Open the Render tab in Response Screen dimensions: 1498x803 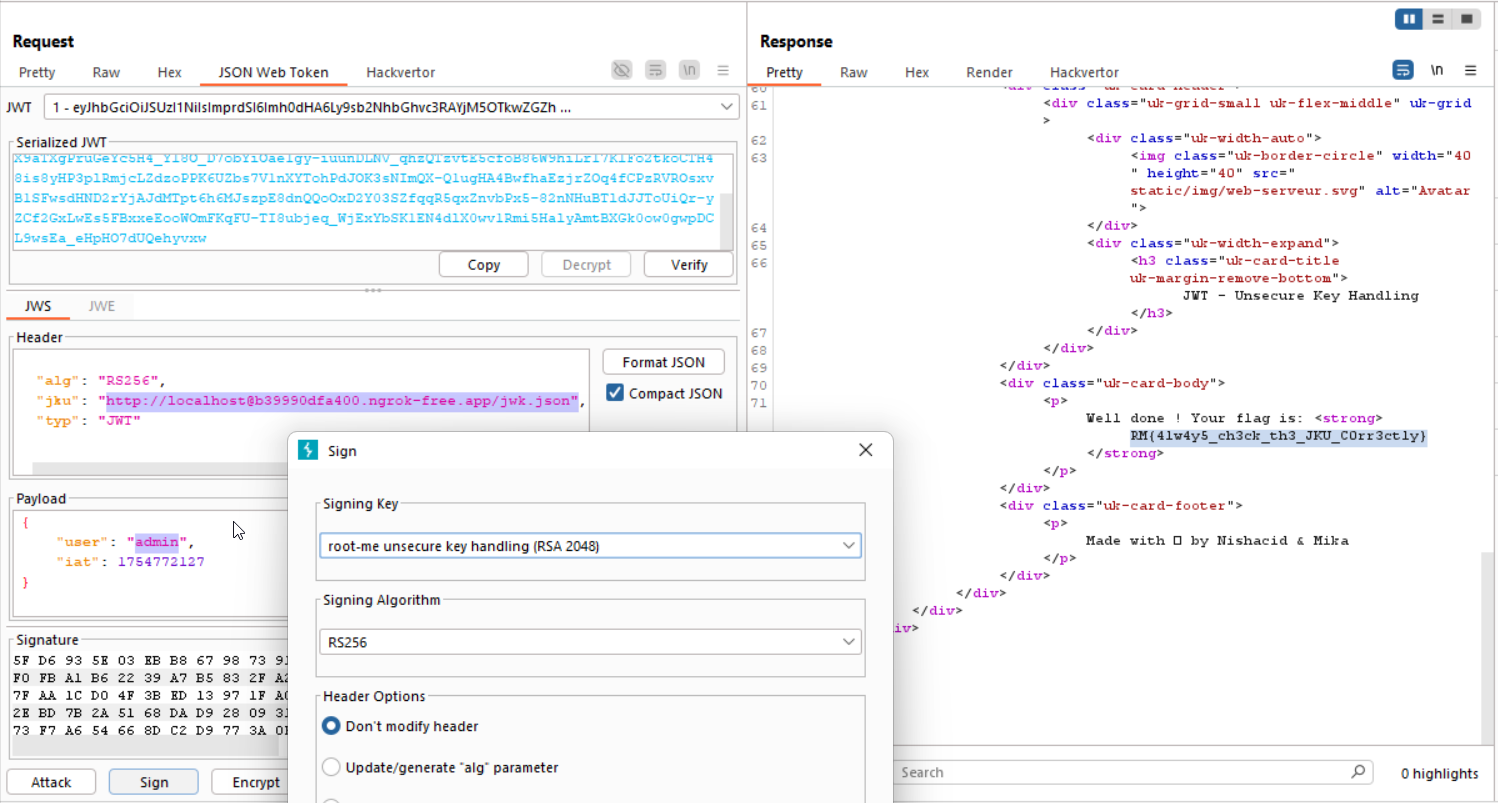pos(989,72)
